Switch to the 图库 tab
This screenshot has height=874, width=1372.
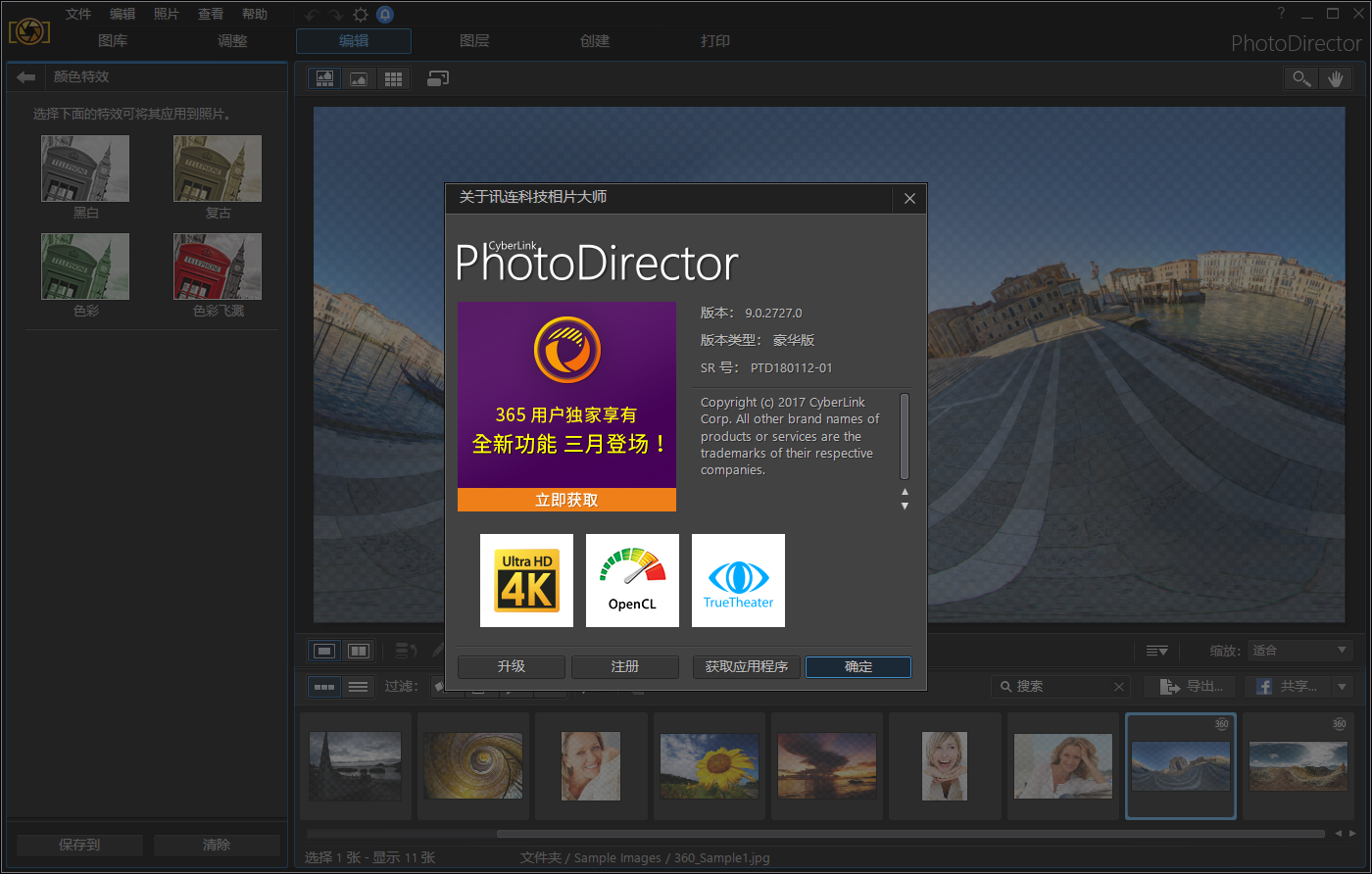pos(113,41)
